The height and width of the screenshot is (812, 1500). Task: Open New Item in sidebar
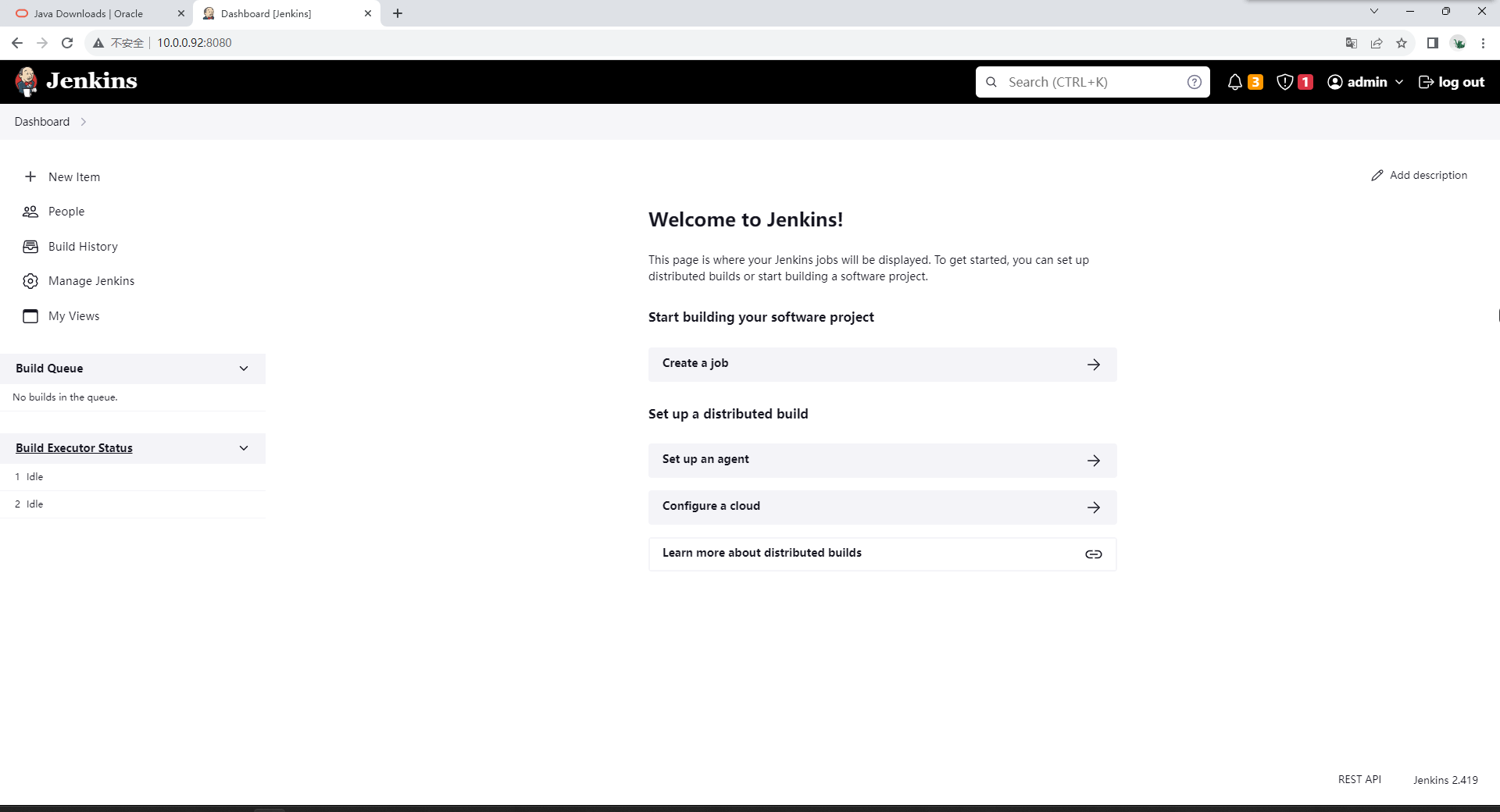[74, 176]
